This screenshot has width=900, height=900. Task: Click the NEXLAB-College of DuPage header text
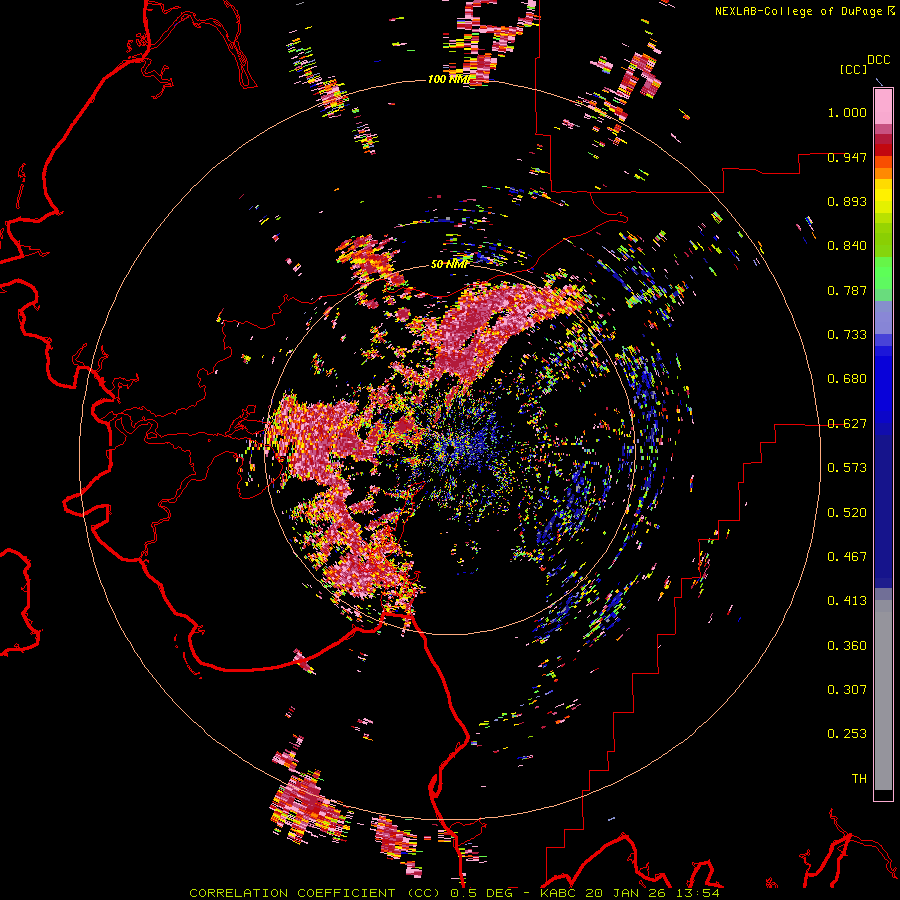(x=807, y=11)
